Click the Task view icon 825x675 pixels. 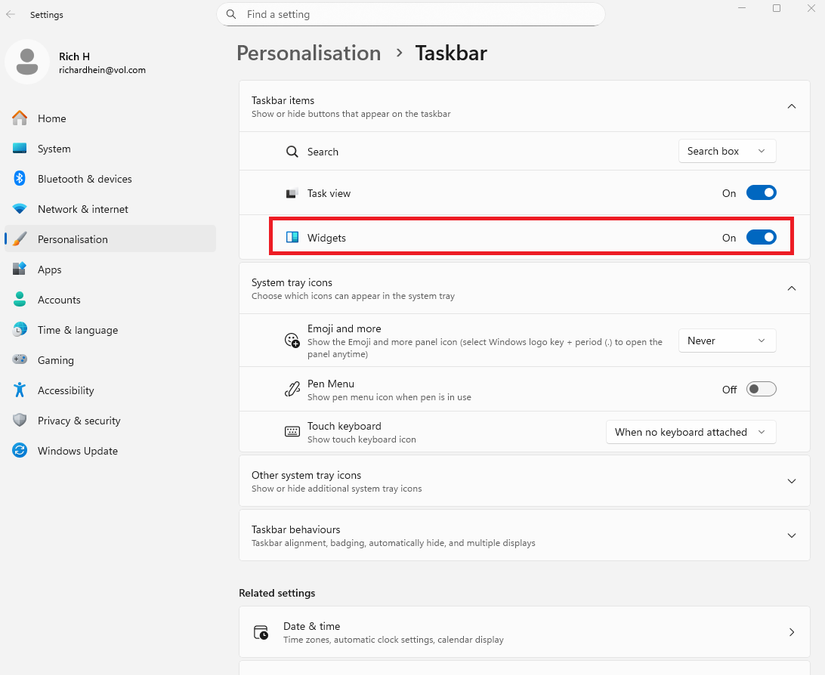[292, 192]
